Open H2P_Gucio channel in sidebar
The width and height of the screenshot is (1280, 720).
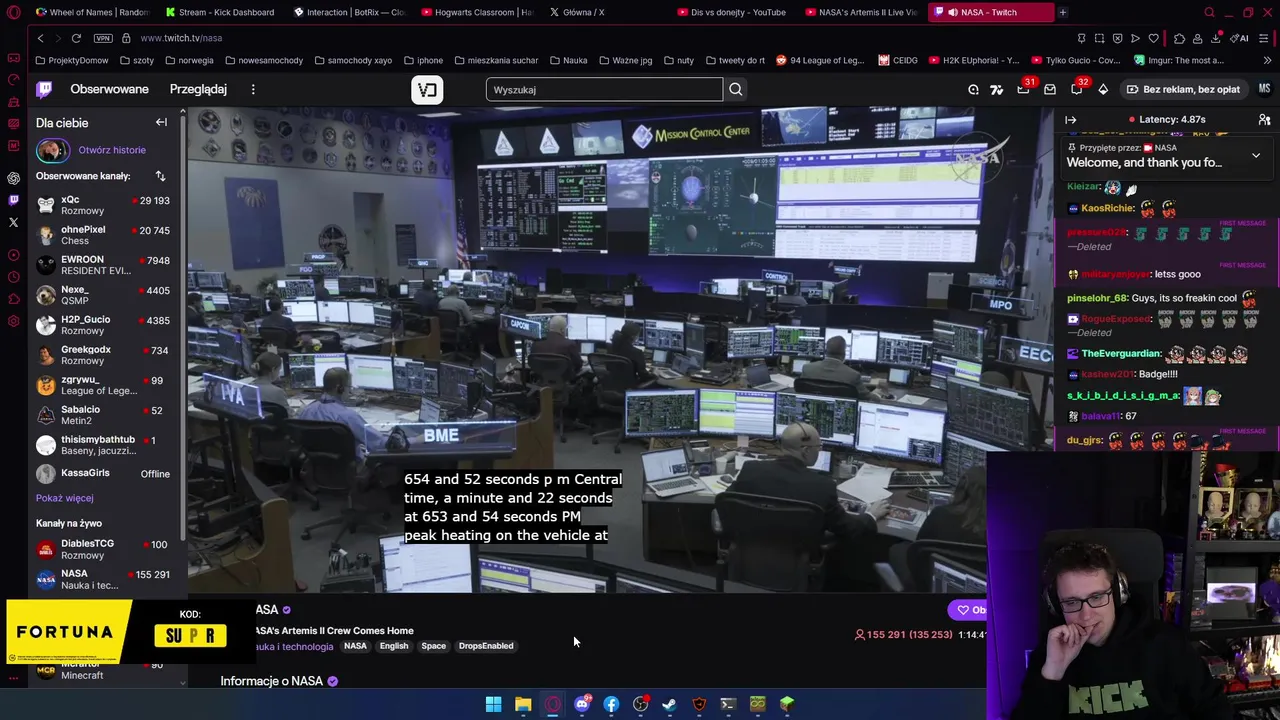(104, 325)
